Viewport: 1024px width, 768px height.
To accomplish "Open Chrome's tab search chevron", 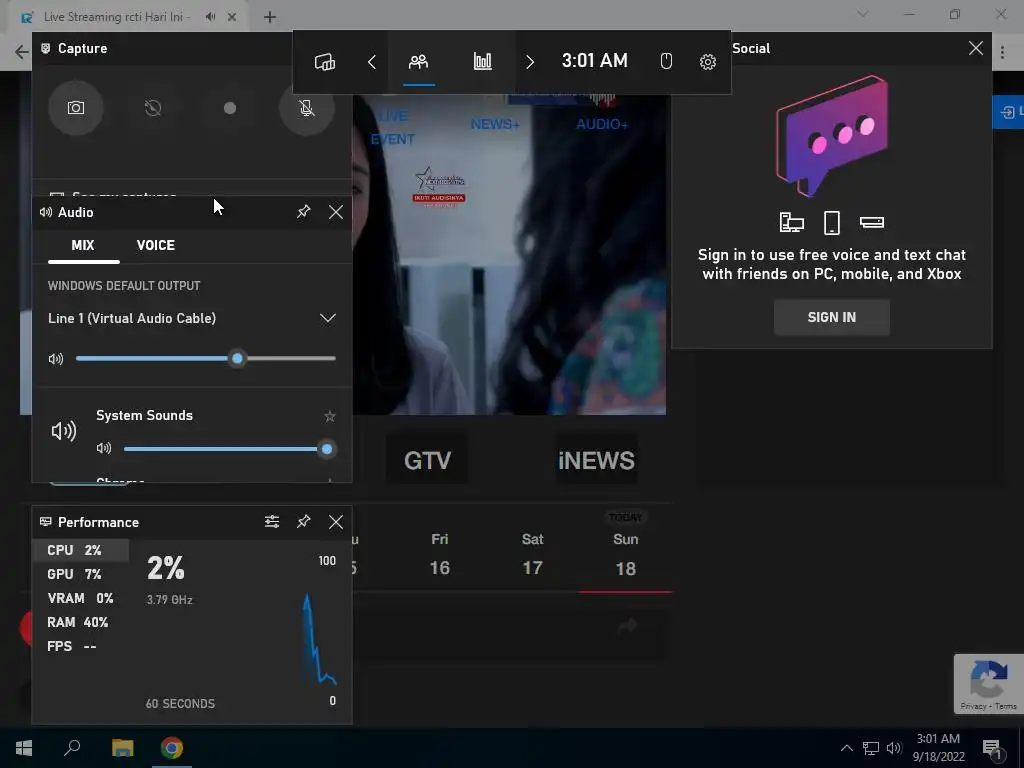I will pos(863,14).
